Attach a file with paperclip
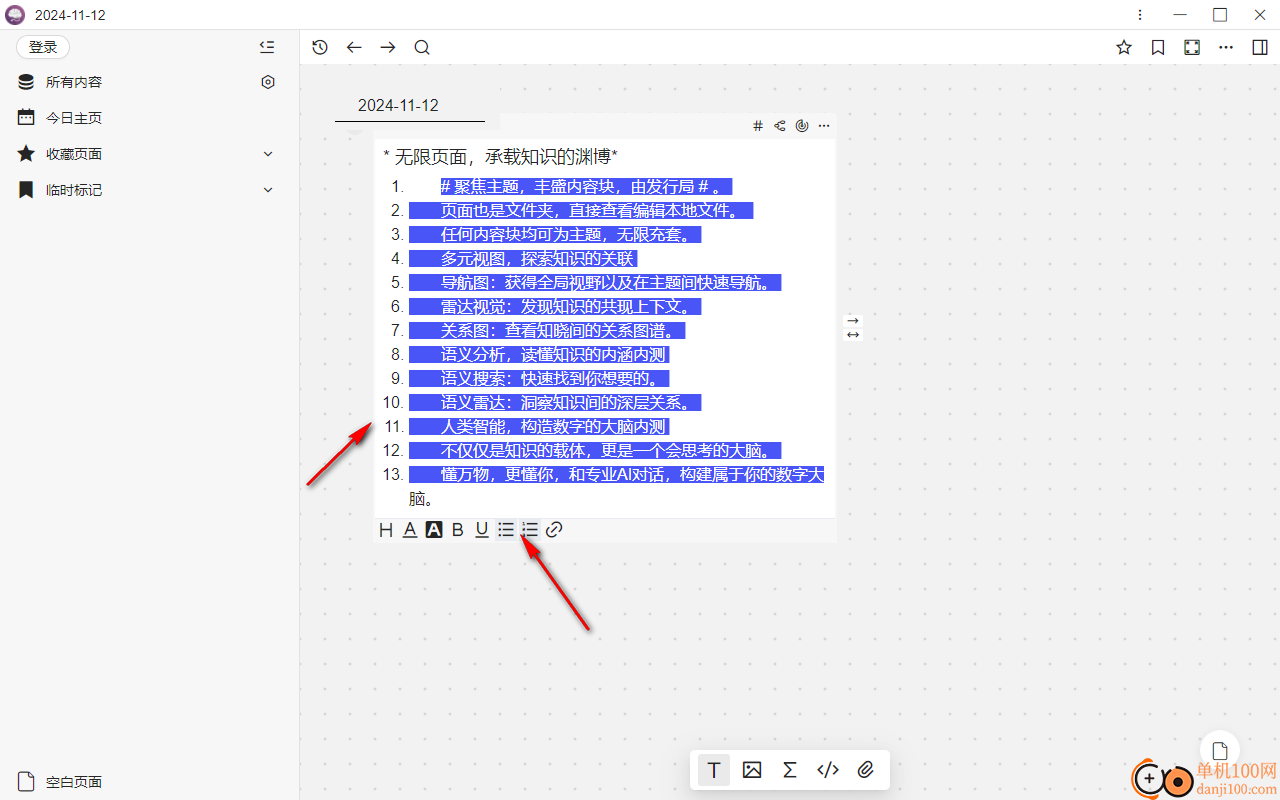This screenshot has width=1280, height=800. [866, 770]
